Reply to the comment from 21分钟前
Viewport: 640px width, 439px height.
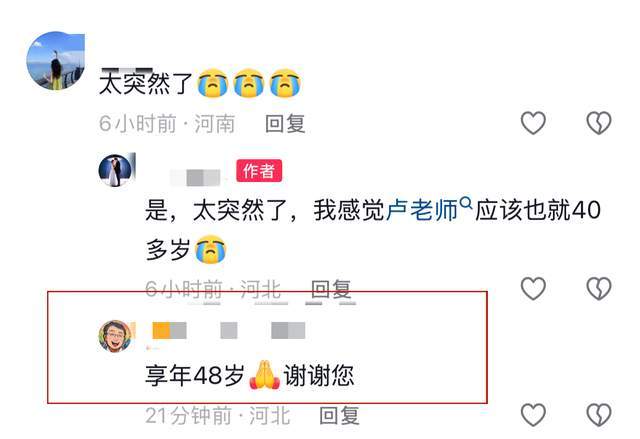(339, 416)
